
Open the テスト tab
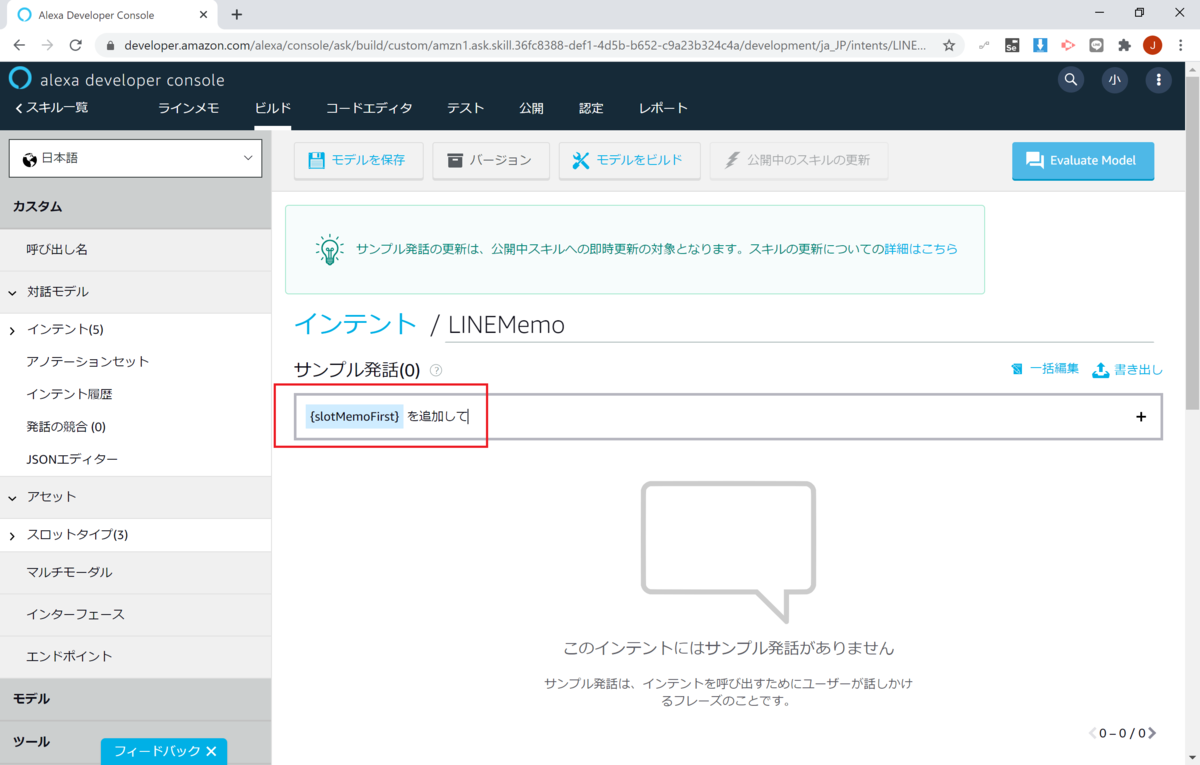point(465,108)
